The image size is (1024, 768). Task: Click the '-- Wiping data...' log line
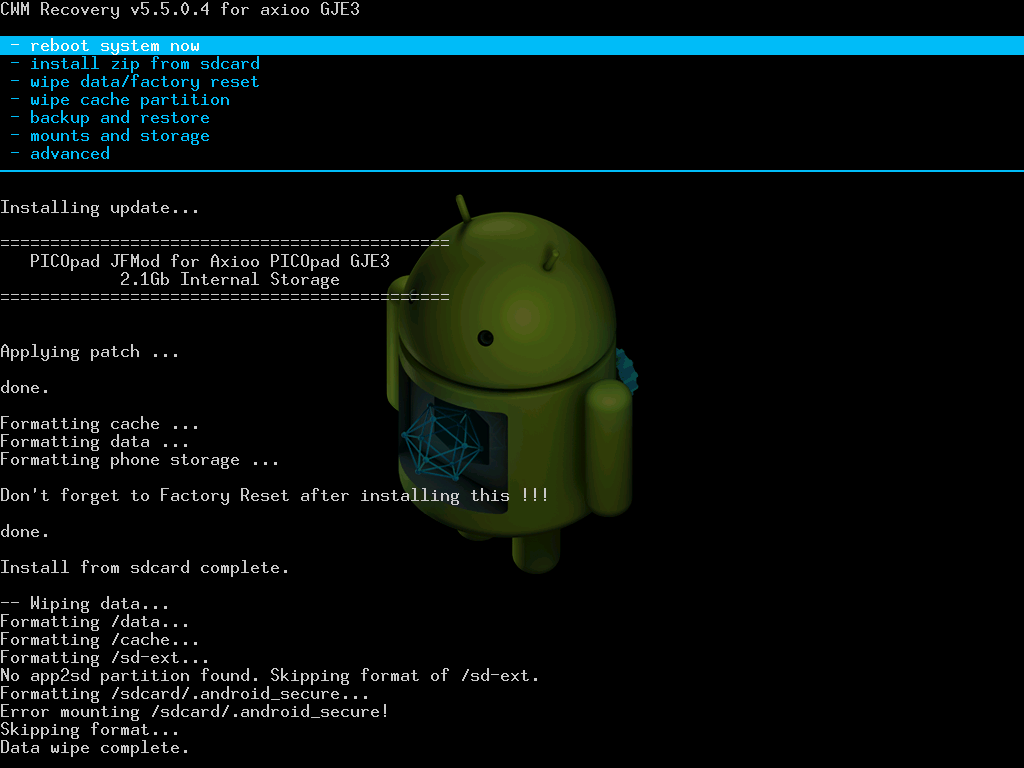point(85,603)
